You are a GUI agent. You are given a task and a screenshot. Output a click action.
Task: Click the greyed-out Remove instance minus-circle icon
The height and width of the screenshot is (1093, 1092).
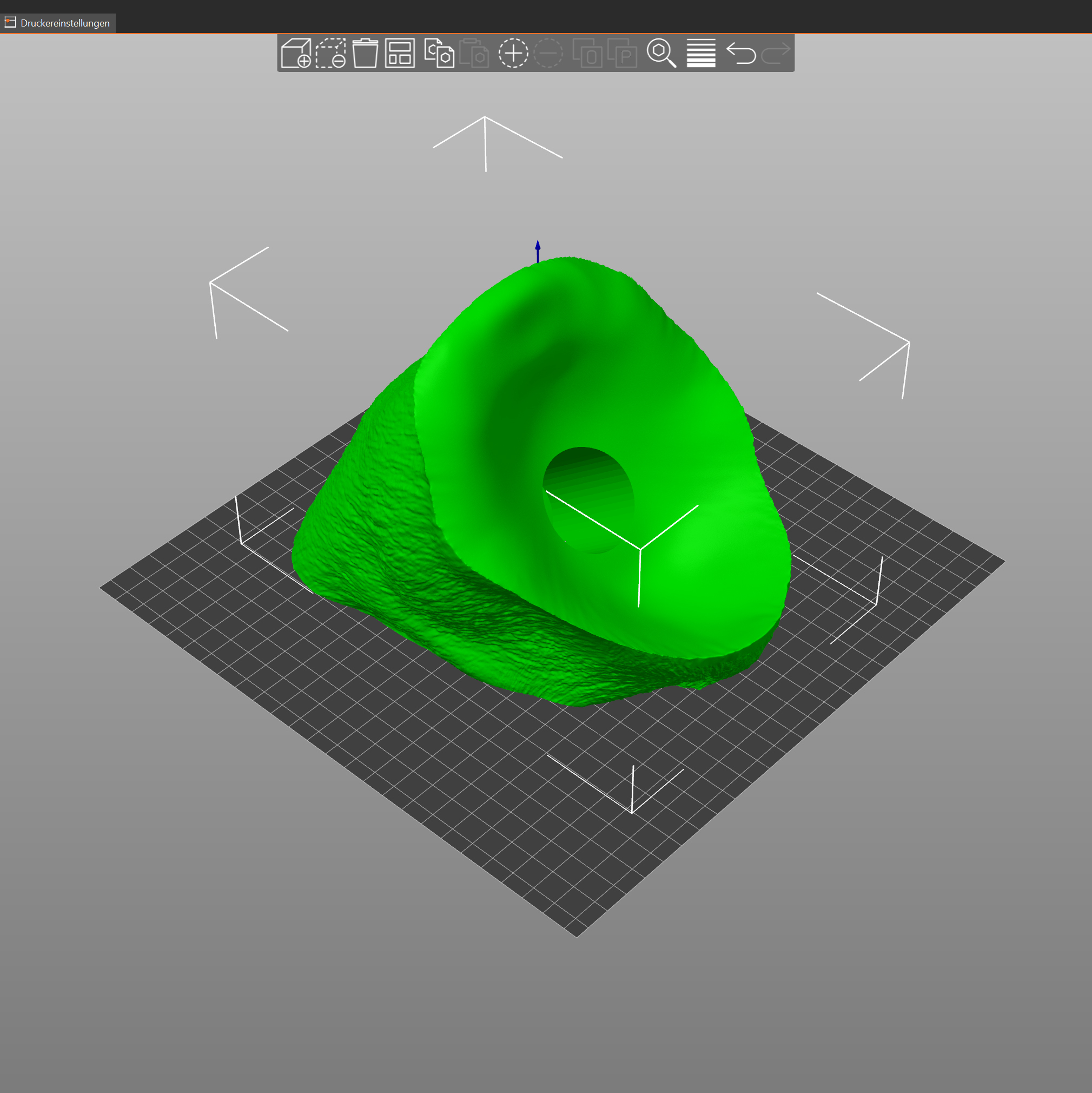(x=548, y=53)
